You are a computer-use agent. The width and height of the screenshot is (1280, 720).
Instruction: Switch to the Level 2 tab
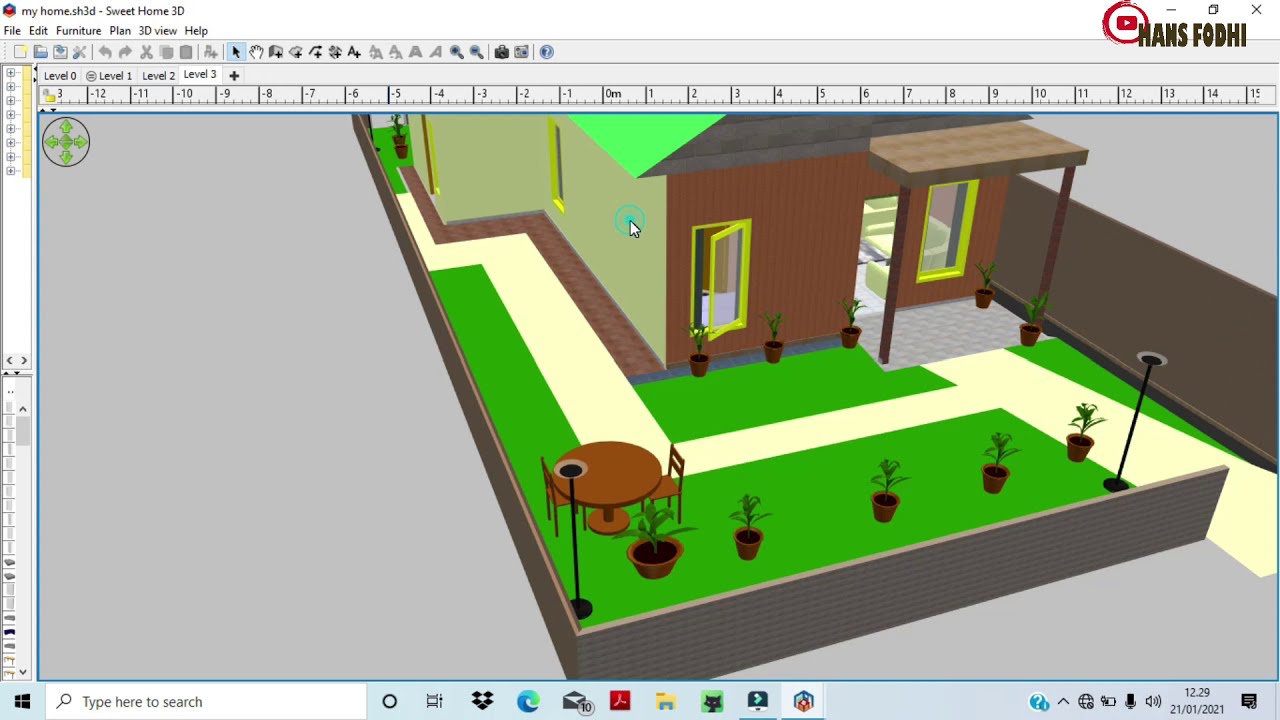pos(158,76)
